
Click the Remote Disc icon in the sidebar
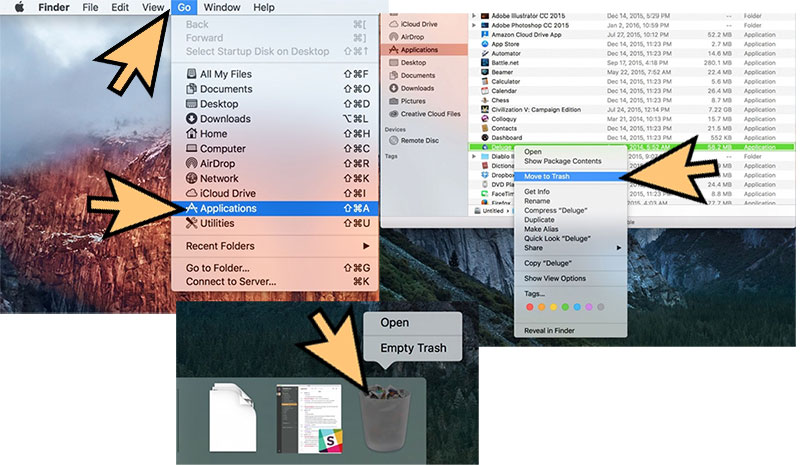392,141
